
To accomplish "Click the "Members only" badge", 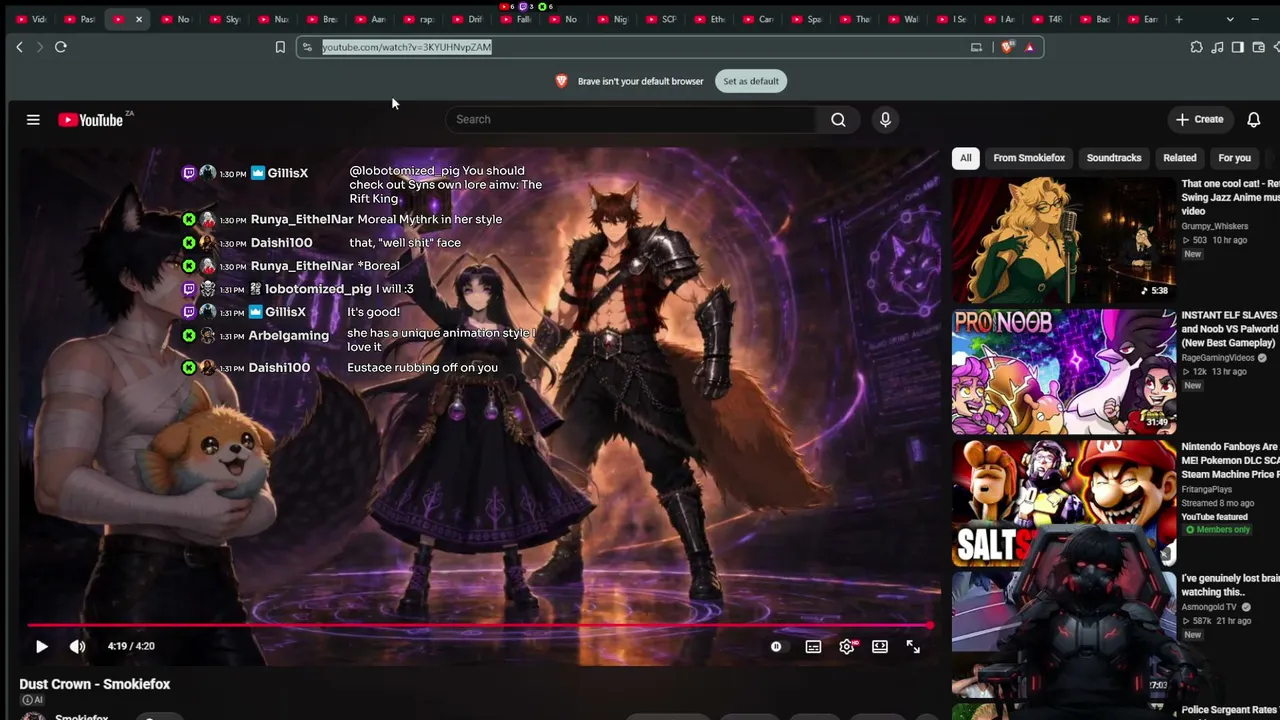I will click(1218, 530).
